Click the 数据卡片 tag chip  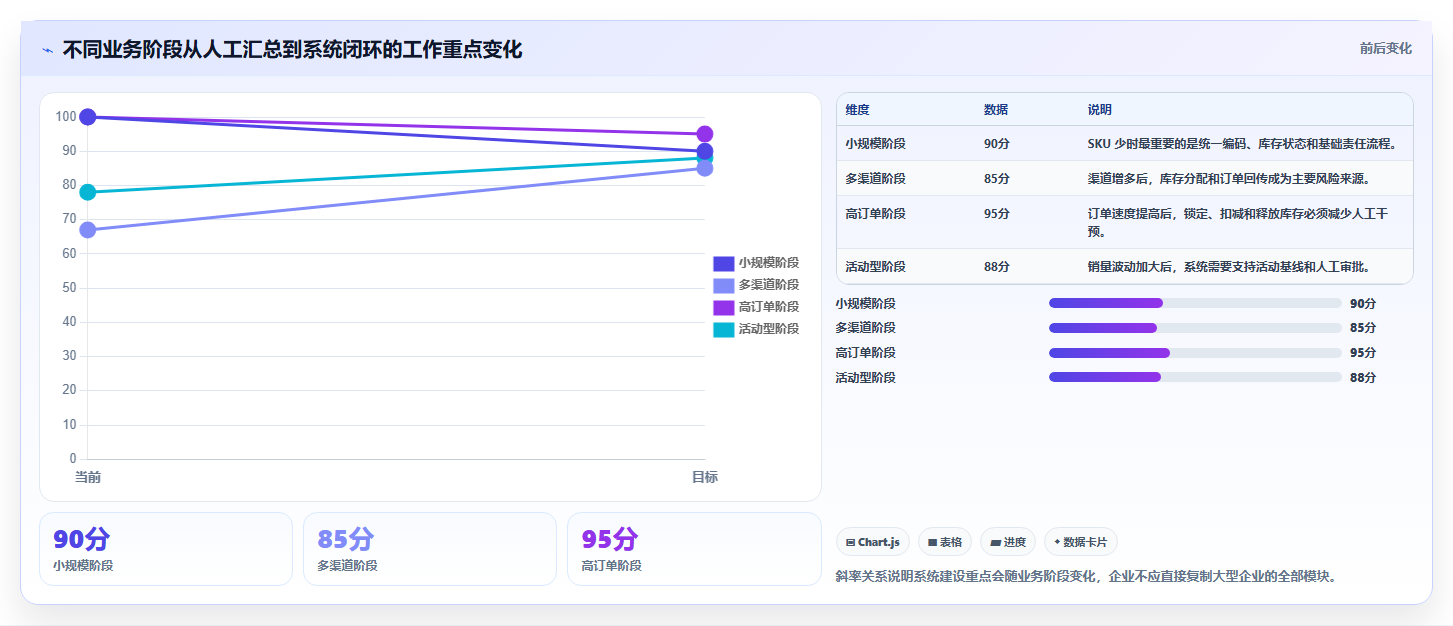1081,542
